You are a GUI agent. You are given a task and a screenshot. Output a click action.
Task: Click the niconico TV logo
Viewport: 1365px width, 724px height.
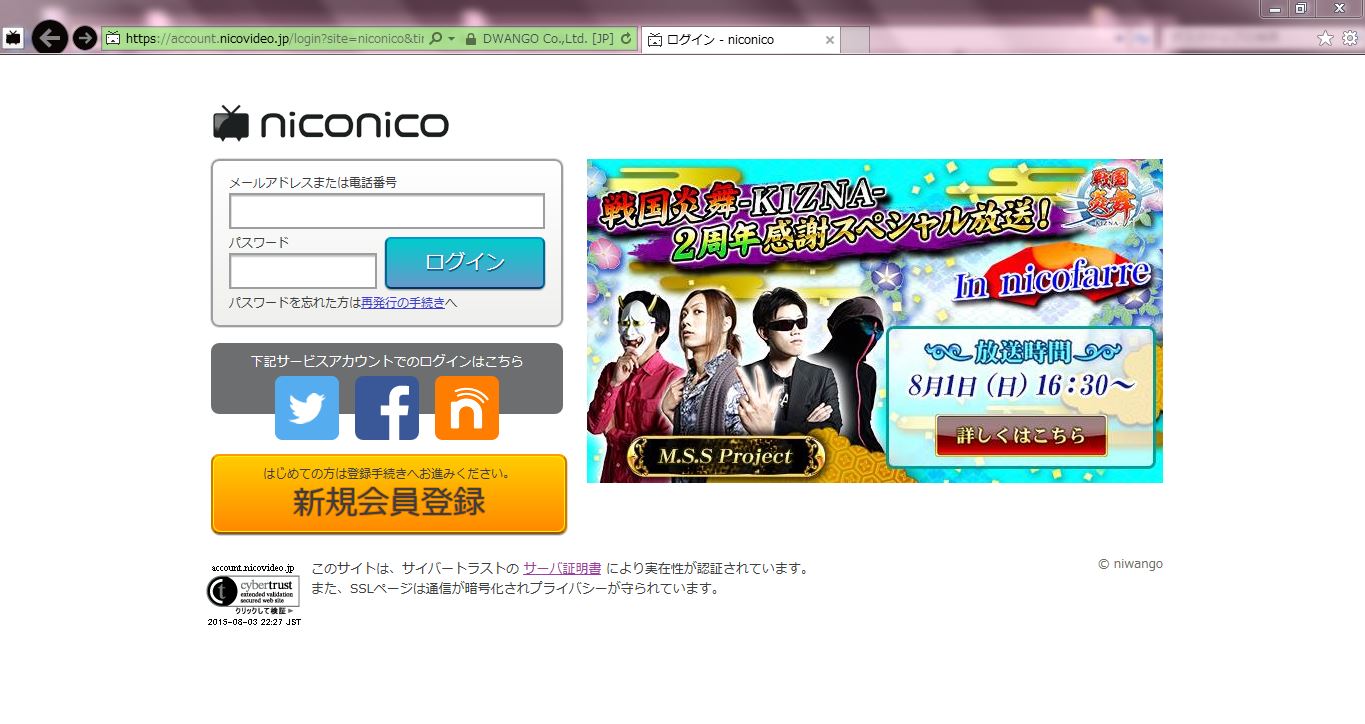331,124
